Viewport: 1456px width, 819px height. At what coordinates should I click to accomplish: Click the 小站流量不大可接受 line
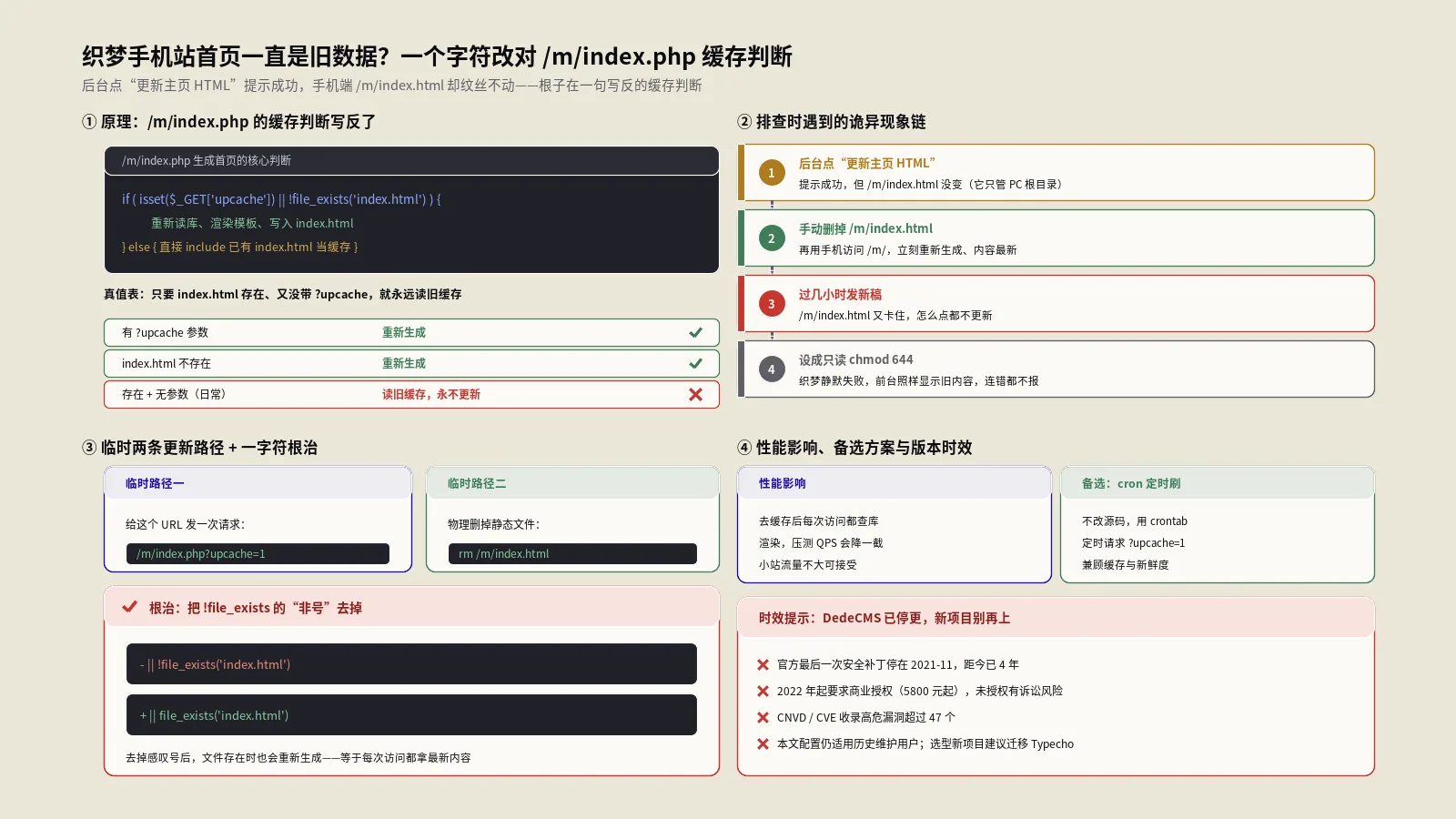pos(808,564)
